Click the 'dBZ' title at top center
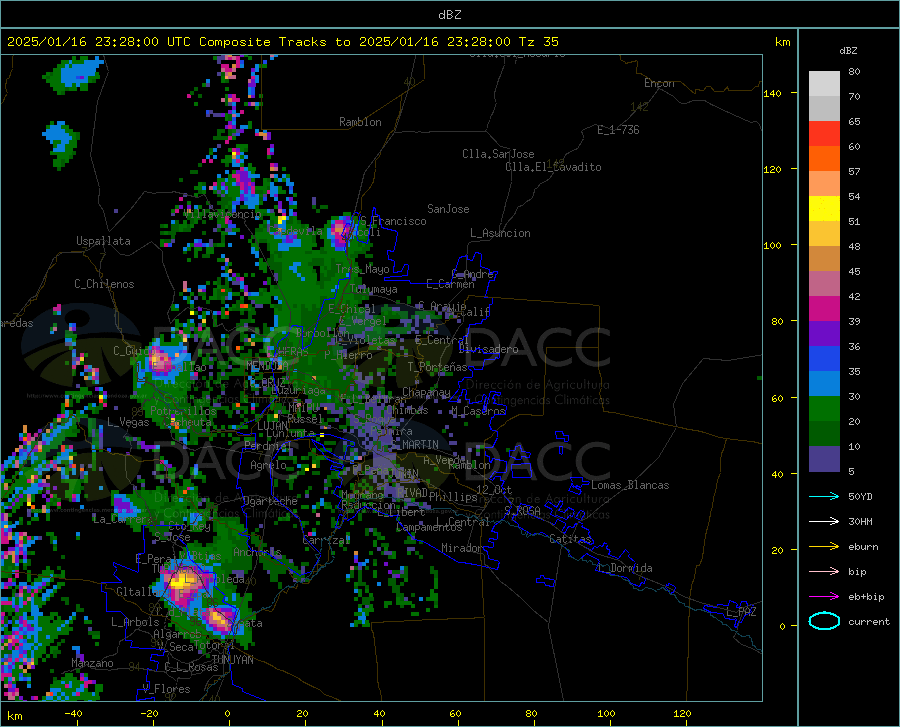This screenshot has height=727, width=900. pos(449,15)
